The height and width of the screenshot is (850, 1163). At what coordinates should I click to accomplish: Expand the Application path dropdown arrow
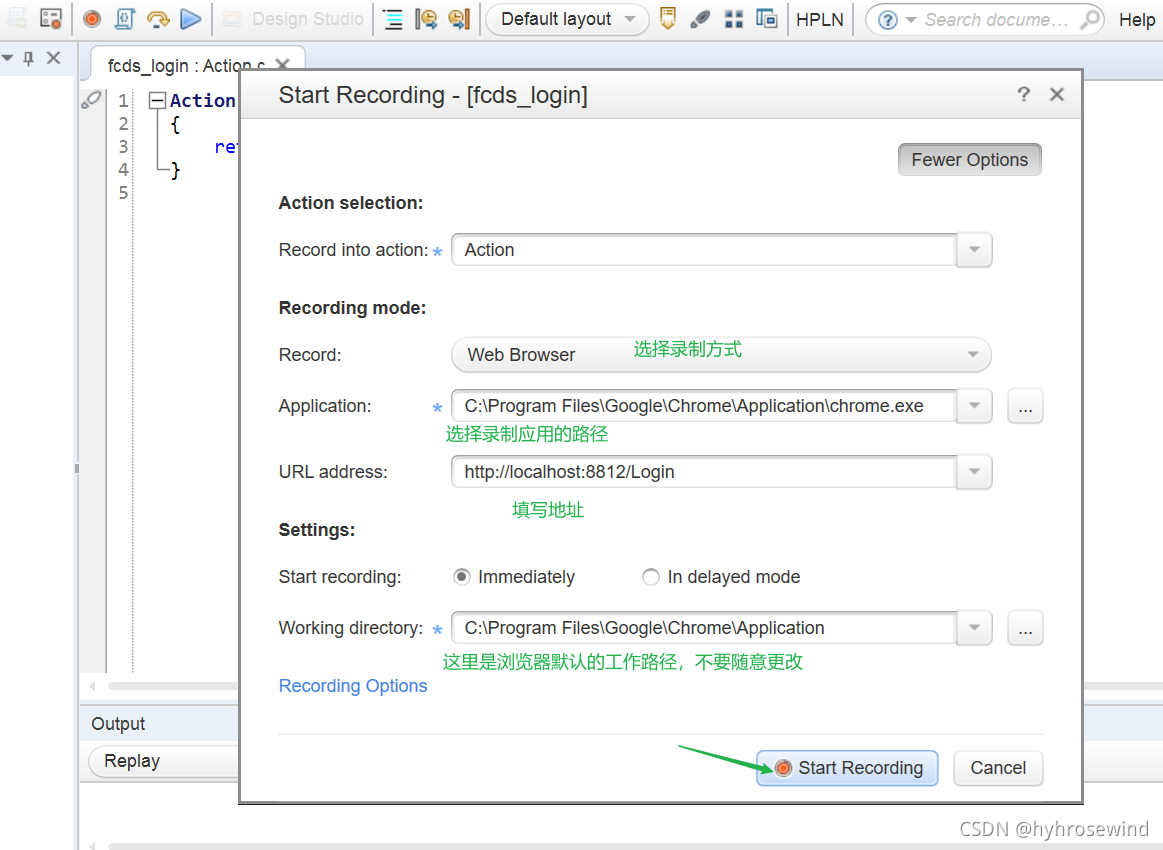click(974, 406)
